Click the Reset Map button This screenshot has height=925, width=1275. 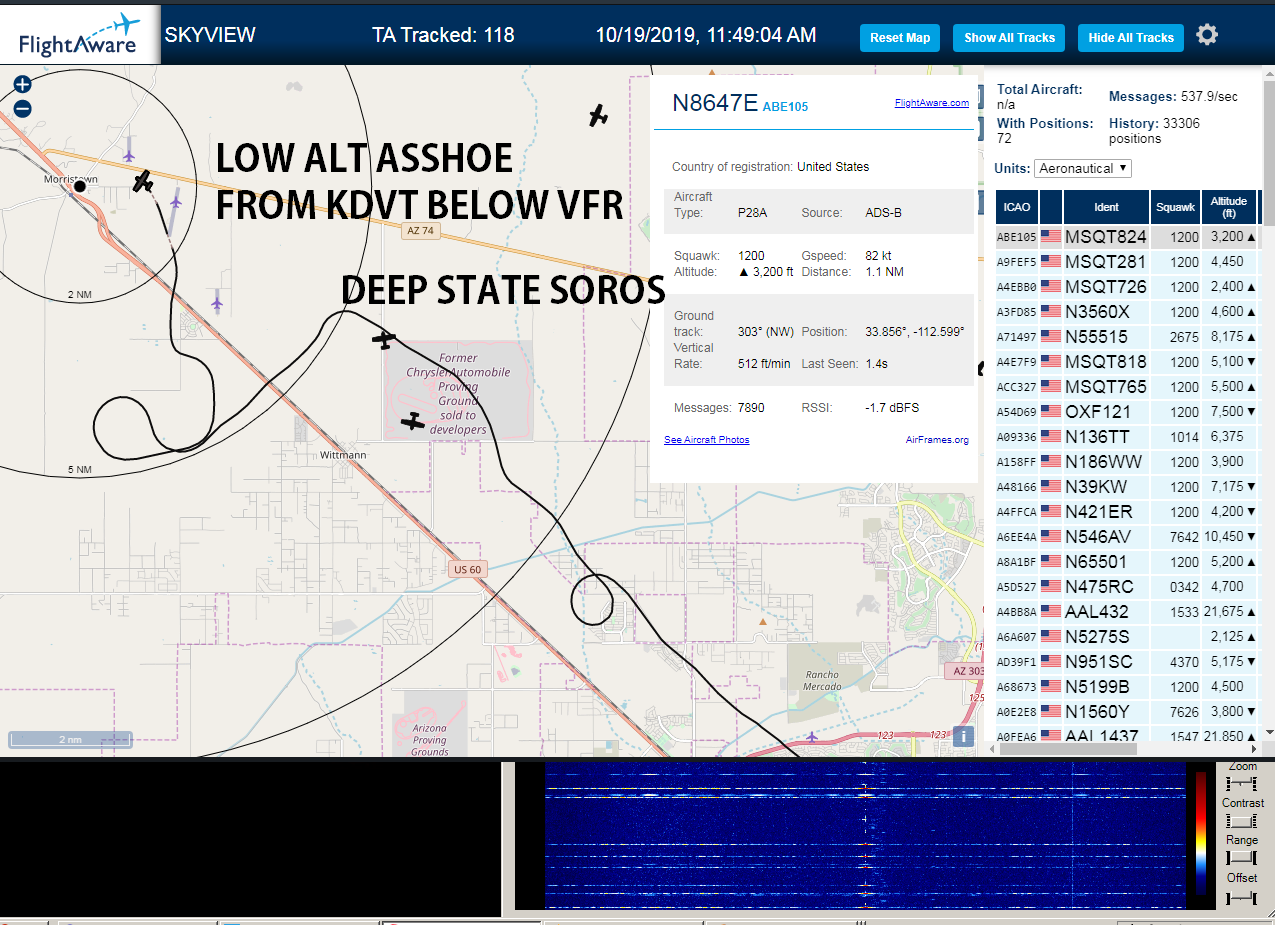coord(900,38)
